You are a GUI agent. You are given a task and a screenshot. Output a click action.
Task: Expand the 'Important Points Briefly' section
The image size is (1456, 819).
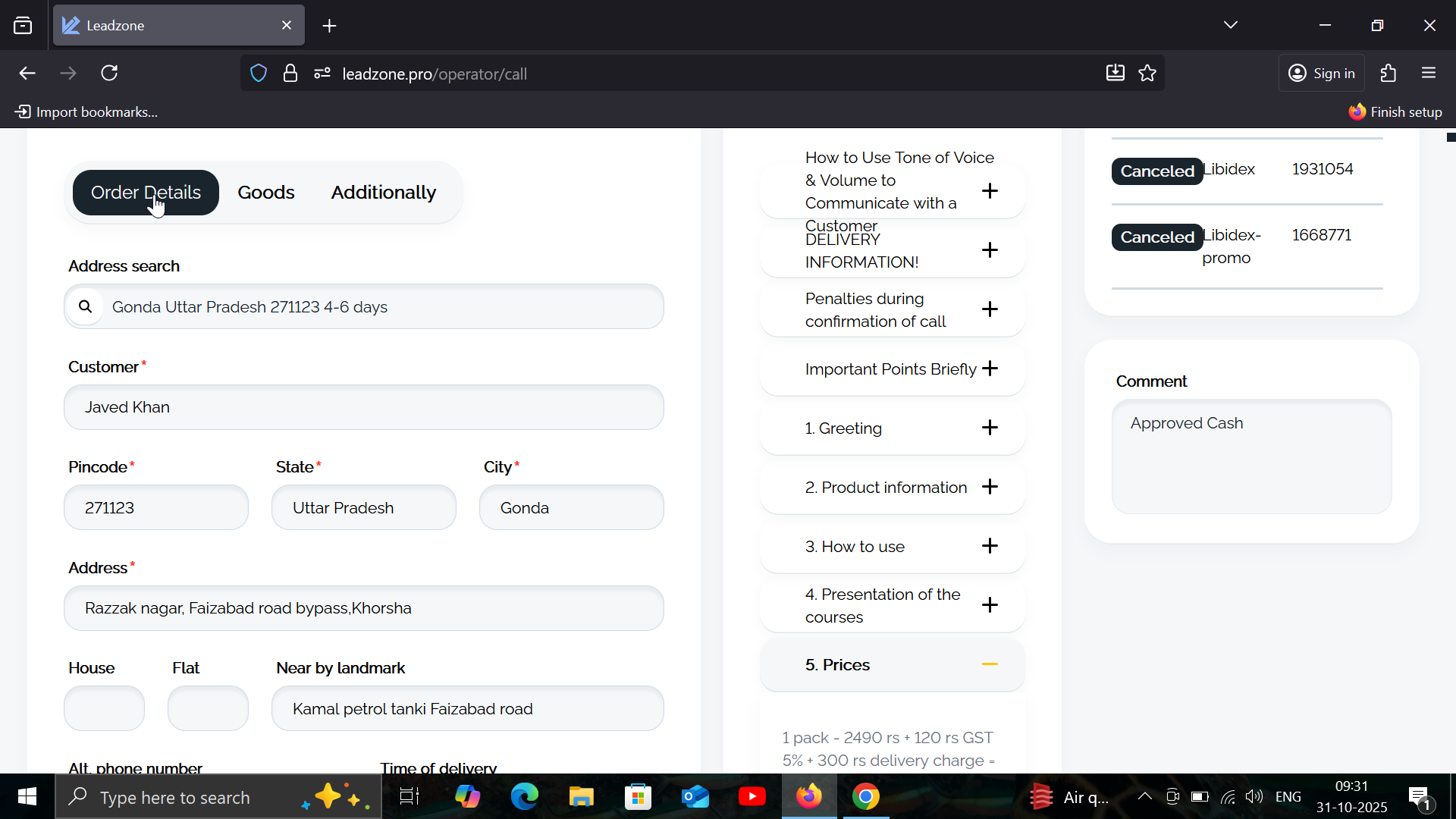click(989, 369)
